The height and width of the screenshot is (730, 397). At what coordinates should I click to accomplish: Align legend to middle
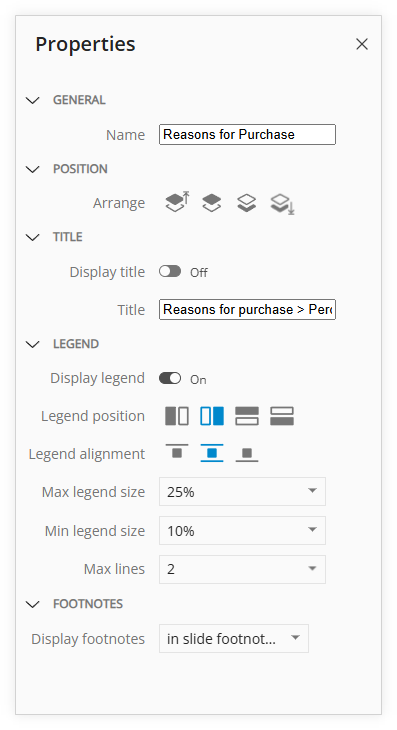pos(212,453)
